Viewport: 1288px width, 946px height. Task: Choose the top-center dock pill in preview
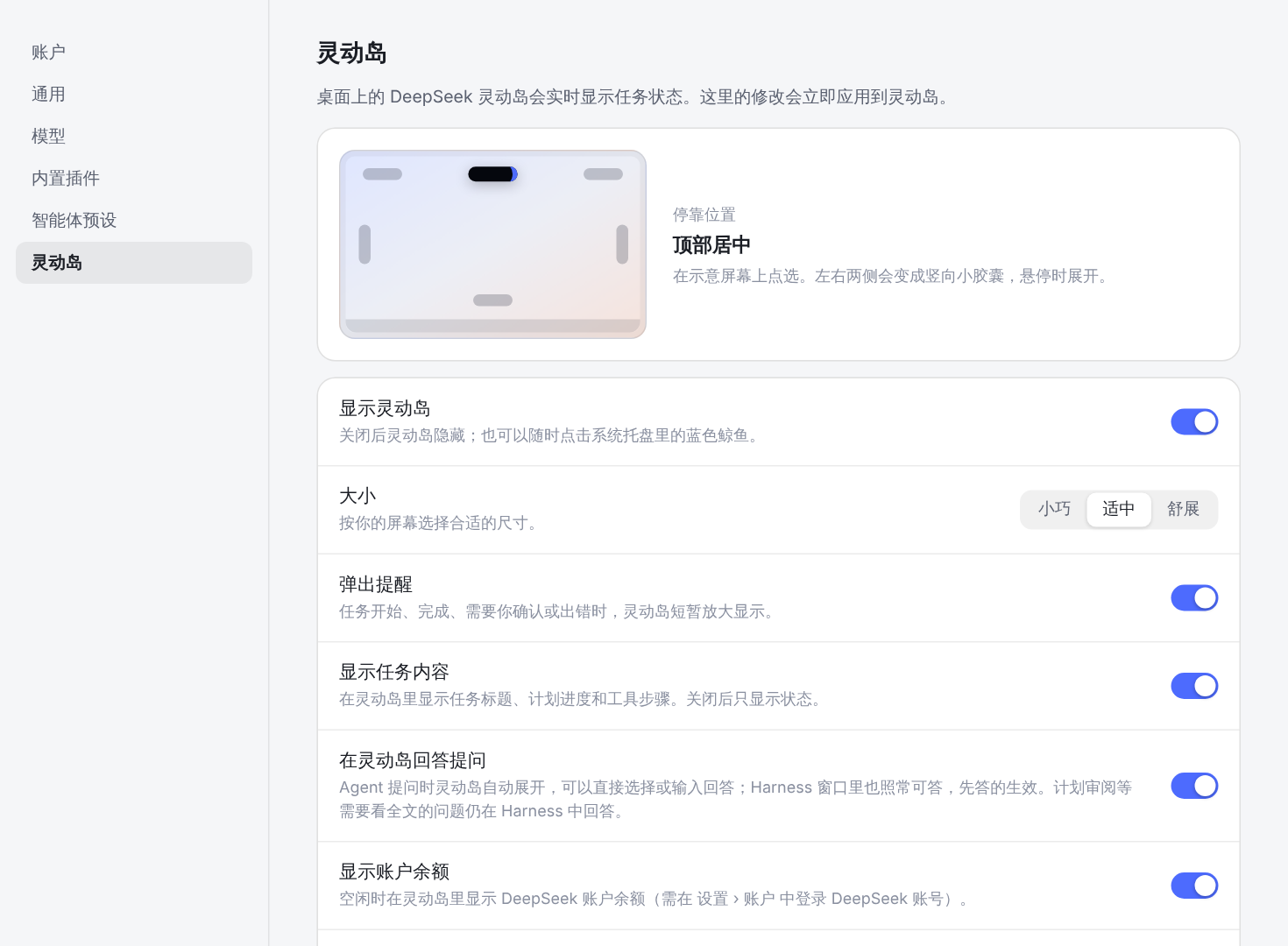pyautogui.click(x=492, y=174)
